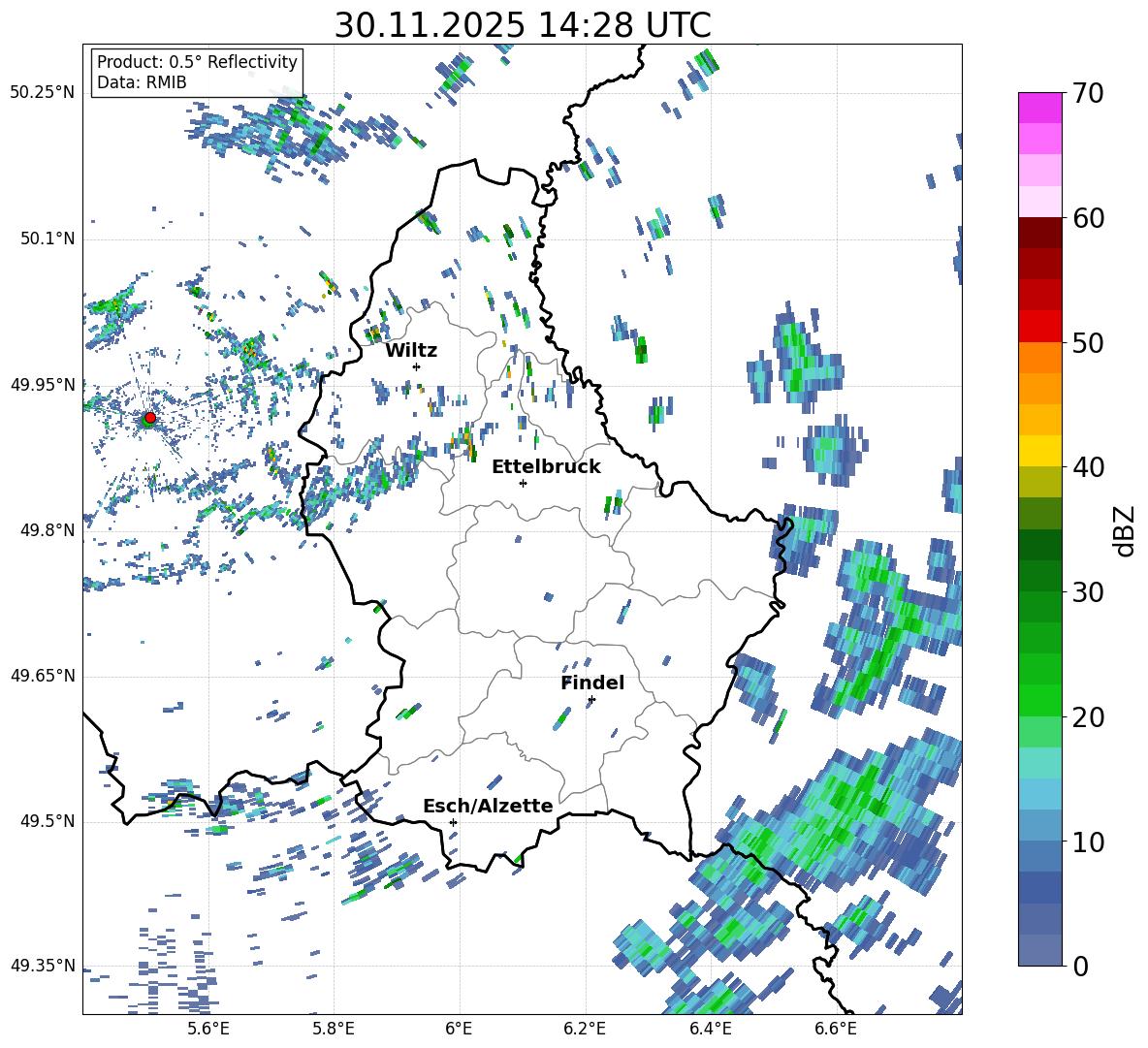Click the orange colorbar band below 50
This screenshot has height=1048, width=1148.
pos(1039,357)
